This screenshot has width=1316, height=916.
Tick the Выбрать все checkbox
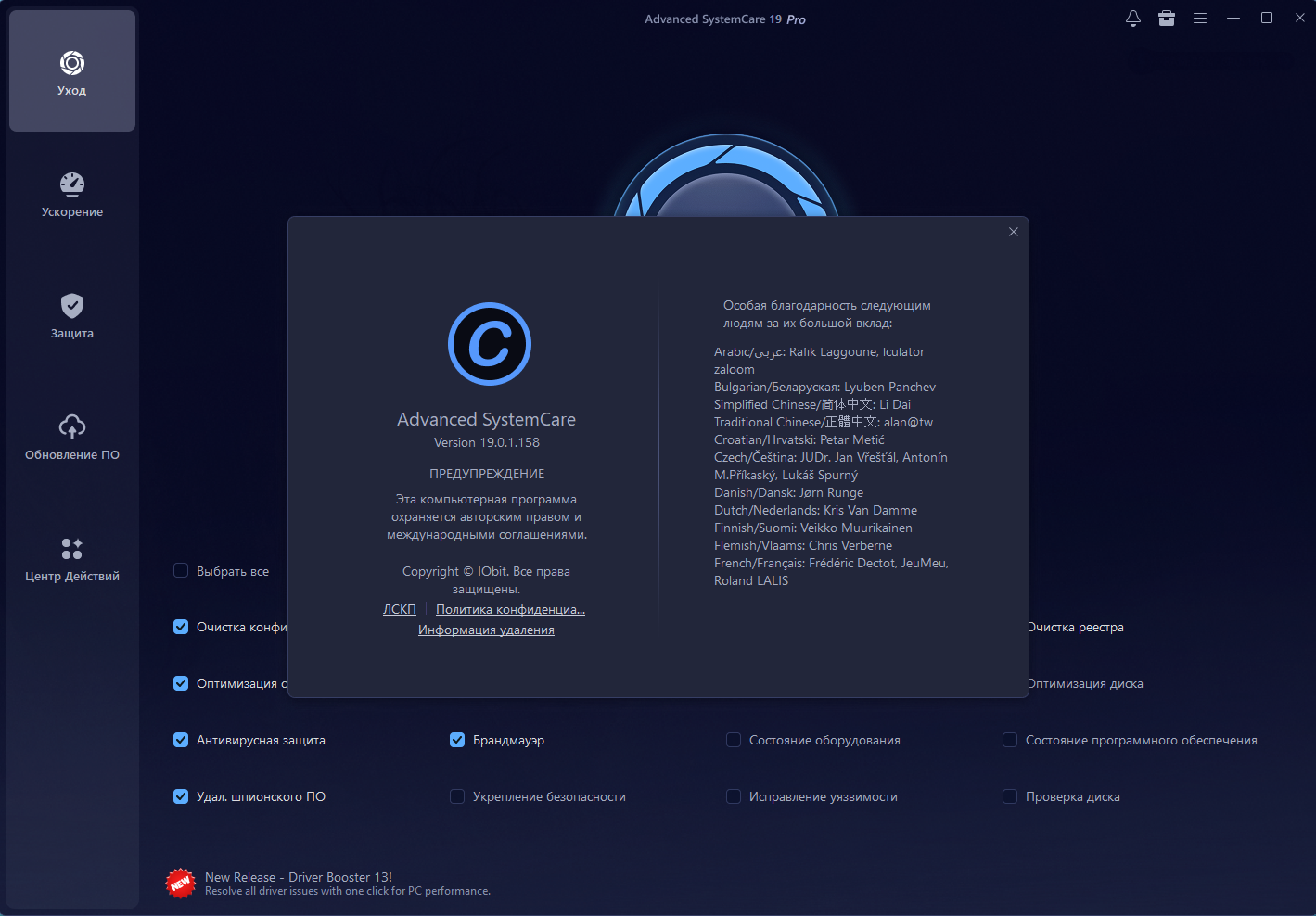tap(181, 570)
